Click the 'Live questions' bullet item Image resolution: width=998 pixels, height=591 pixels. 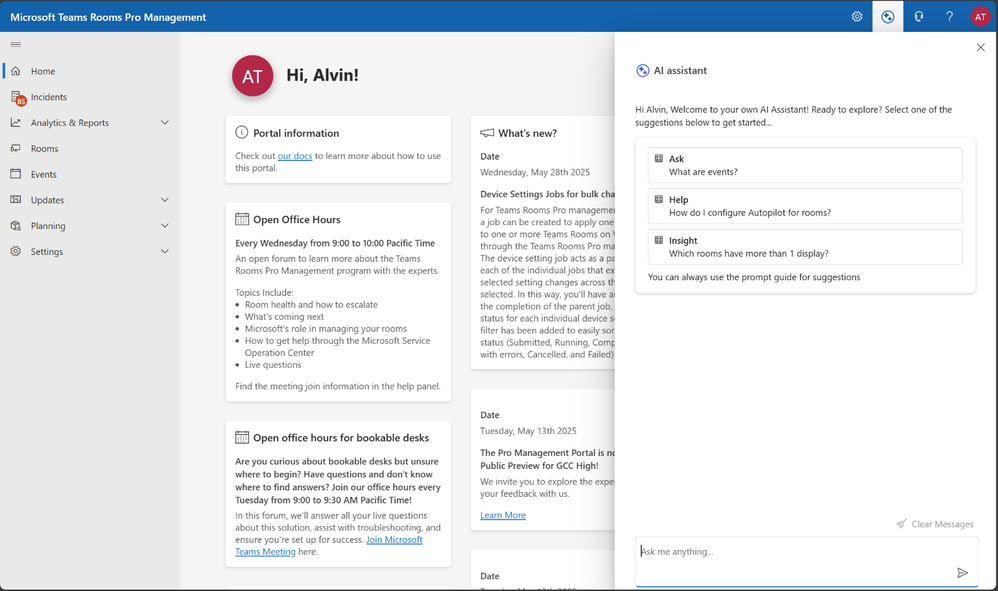(x=273, y=365)
